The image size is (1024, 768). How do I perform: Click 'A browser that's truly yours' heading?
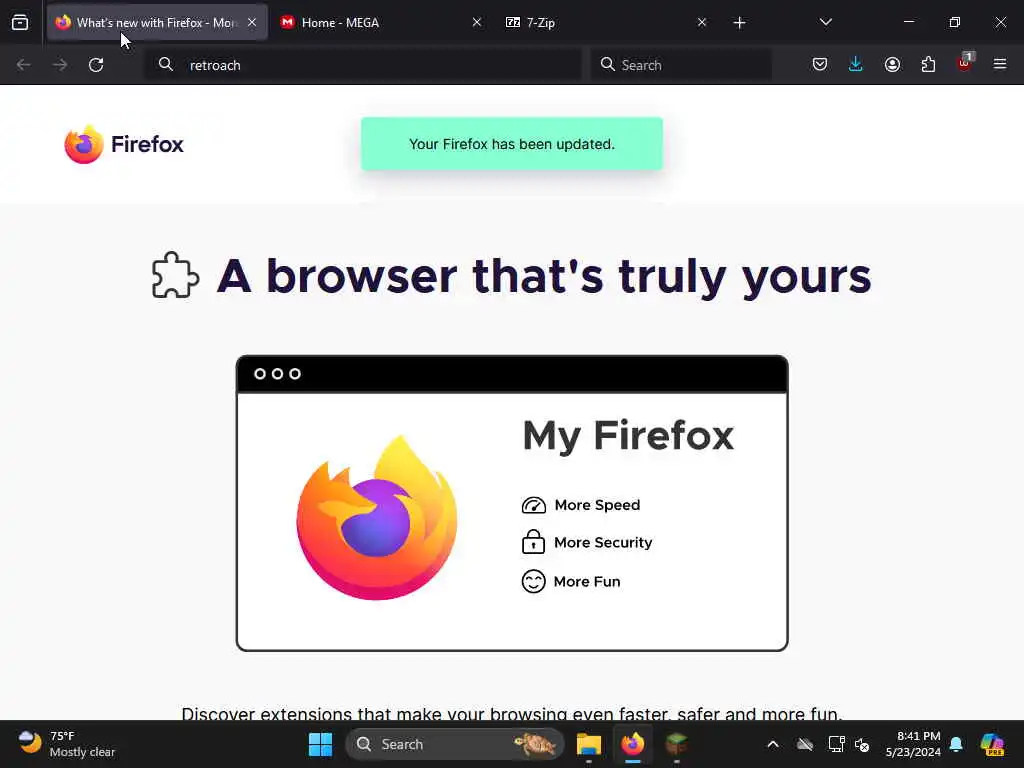tap(544, 276)
